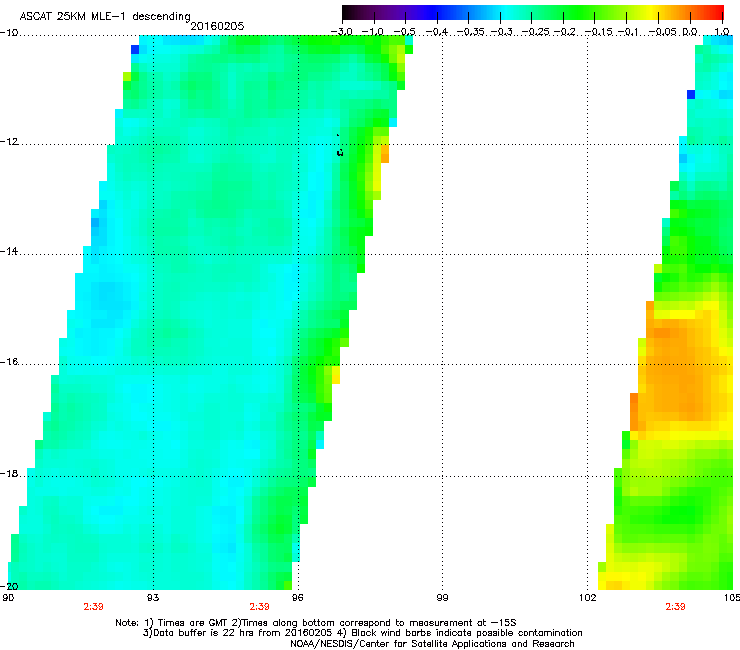This screenshot has height=650, width=740.
Task: Click the NOAA/NESDIS Center for Satellite Applications credit
Action: (x=432, y=644)
